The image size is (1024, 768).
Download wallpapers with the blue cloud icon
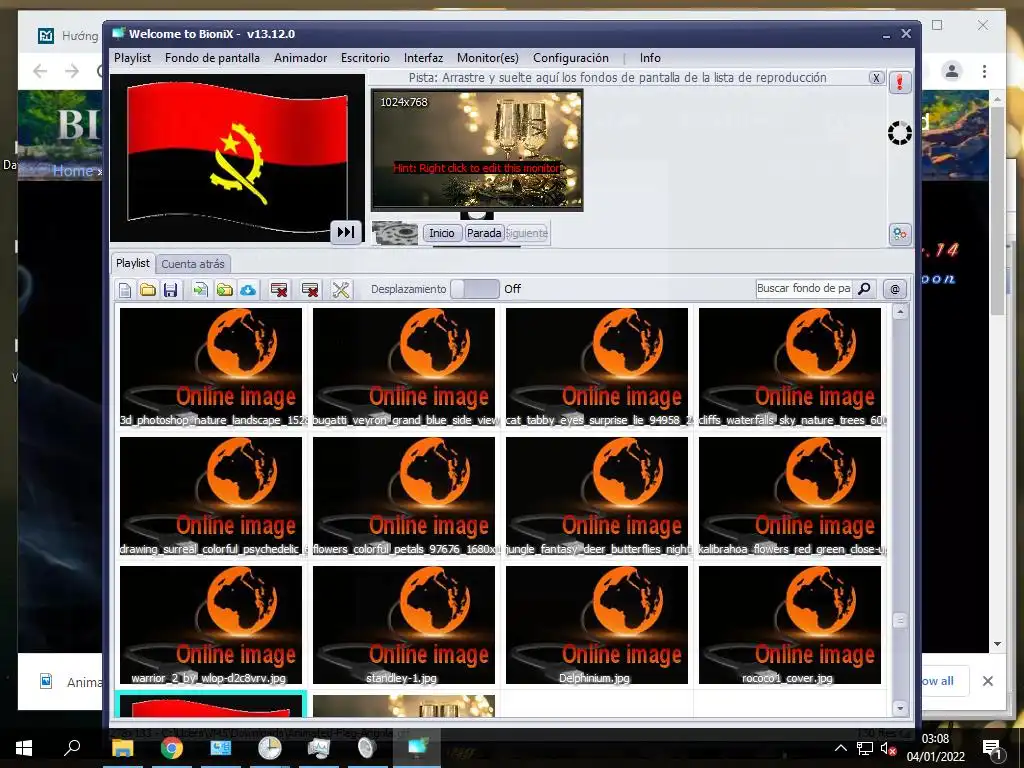(248, 289)
